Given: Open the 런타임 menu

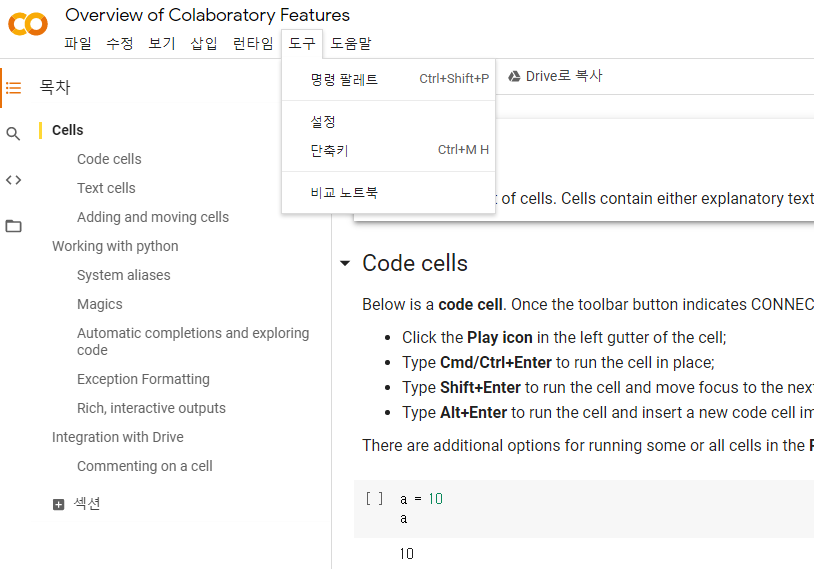Looking at the screenshot, I should coord(253,44).
